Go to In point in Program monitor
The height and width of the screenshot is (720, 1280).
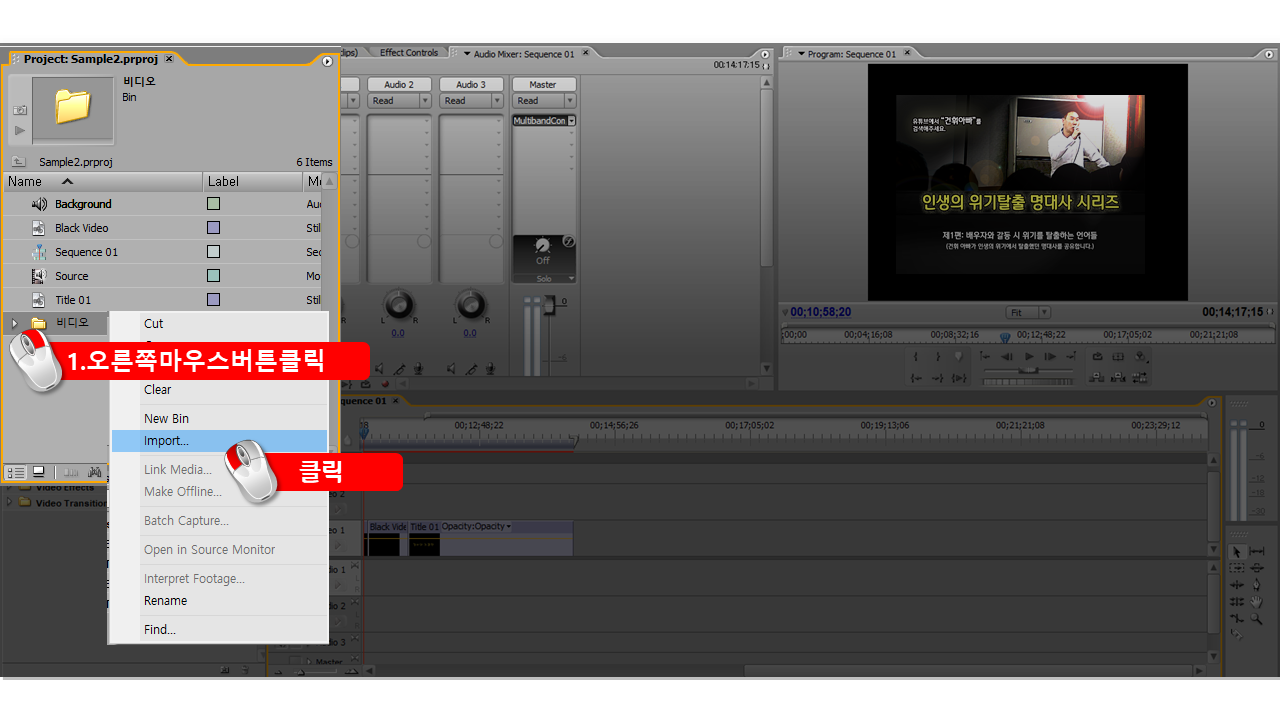[x=916, y=378]
